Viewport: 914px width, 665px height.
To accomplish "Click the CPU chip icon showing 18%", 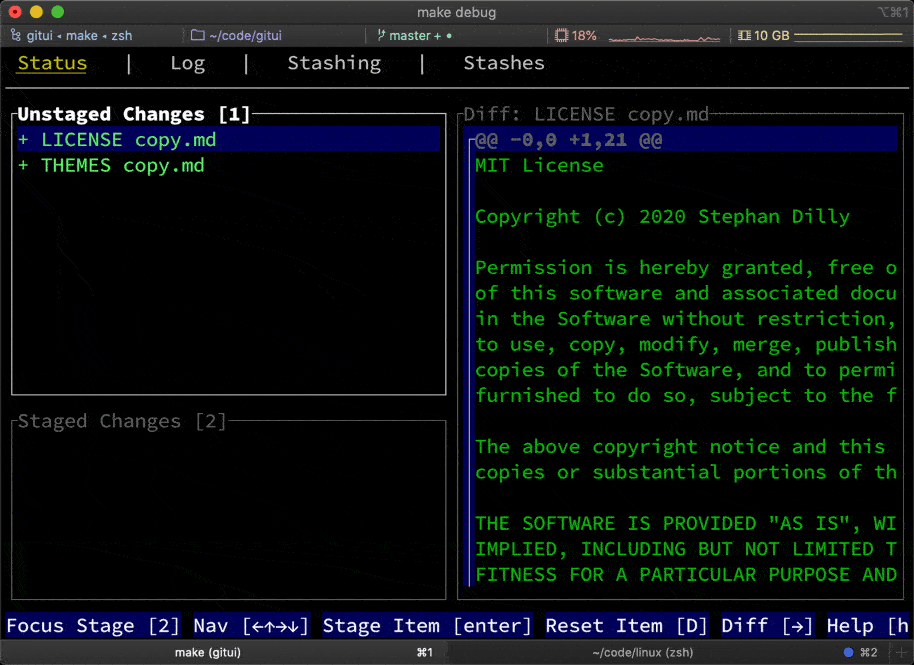I will coord(562,35).
